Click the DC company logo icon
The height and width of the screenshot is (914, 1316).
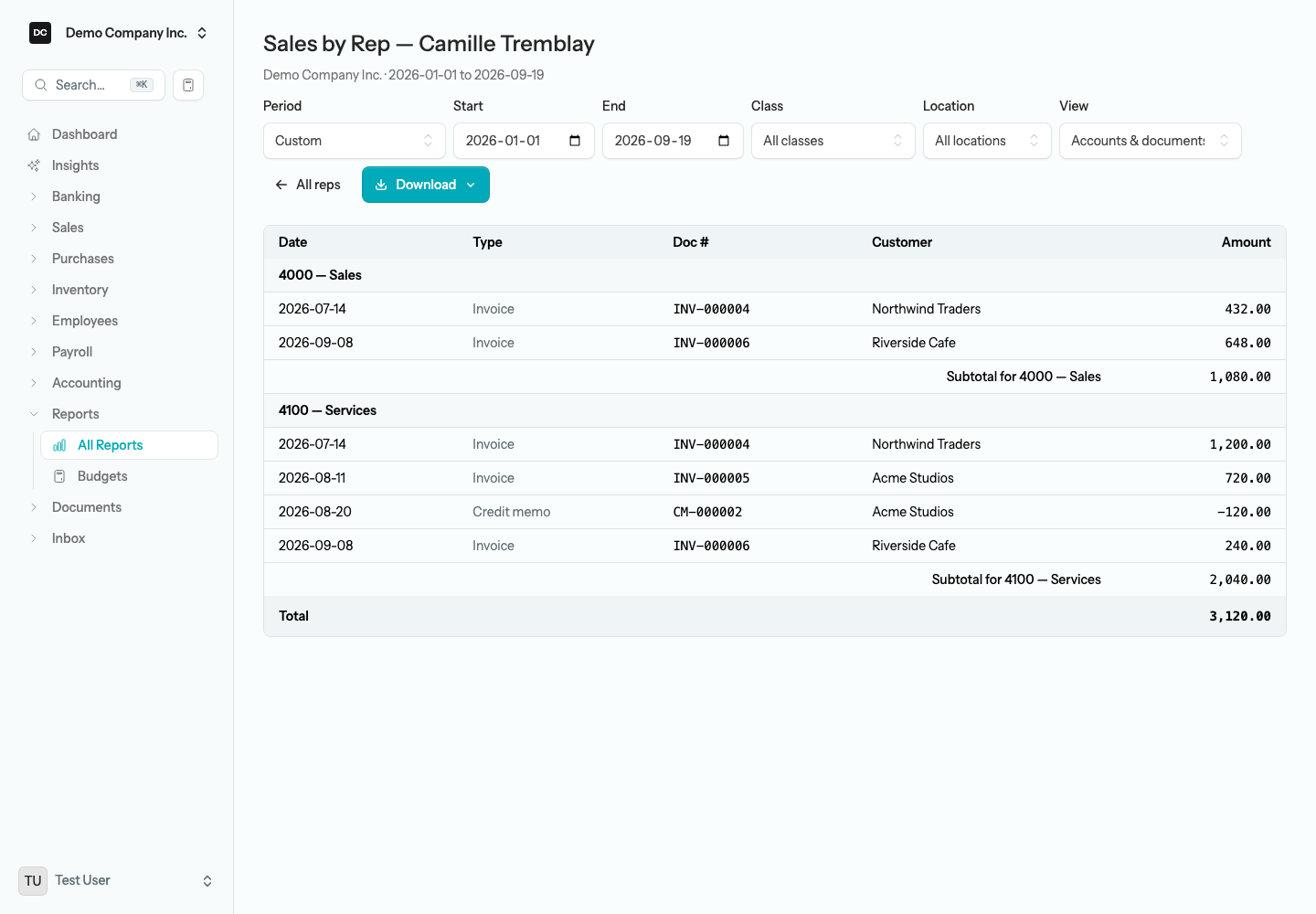coord(40,33)
